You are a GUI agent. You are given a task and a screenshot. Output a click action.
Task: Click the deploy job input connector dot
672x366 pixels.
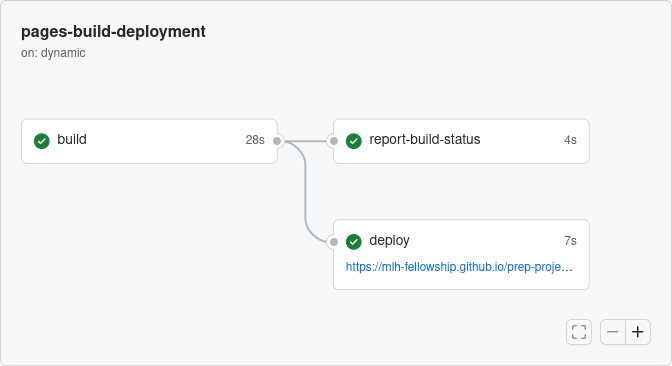point(333,242)
